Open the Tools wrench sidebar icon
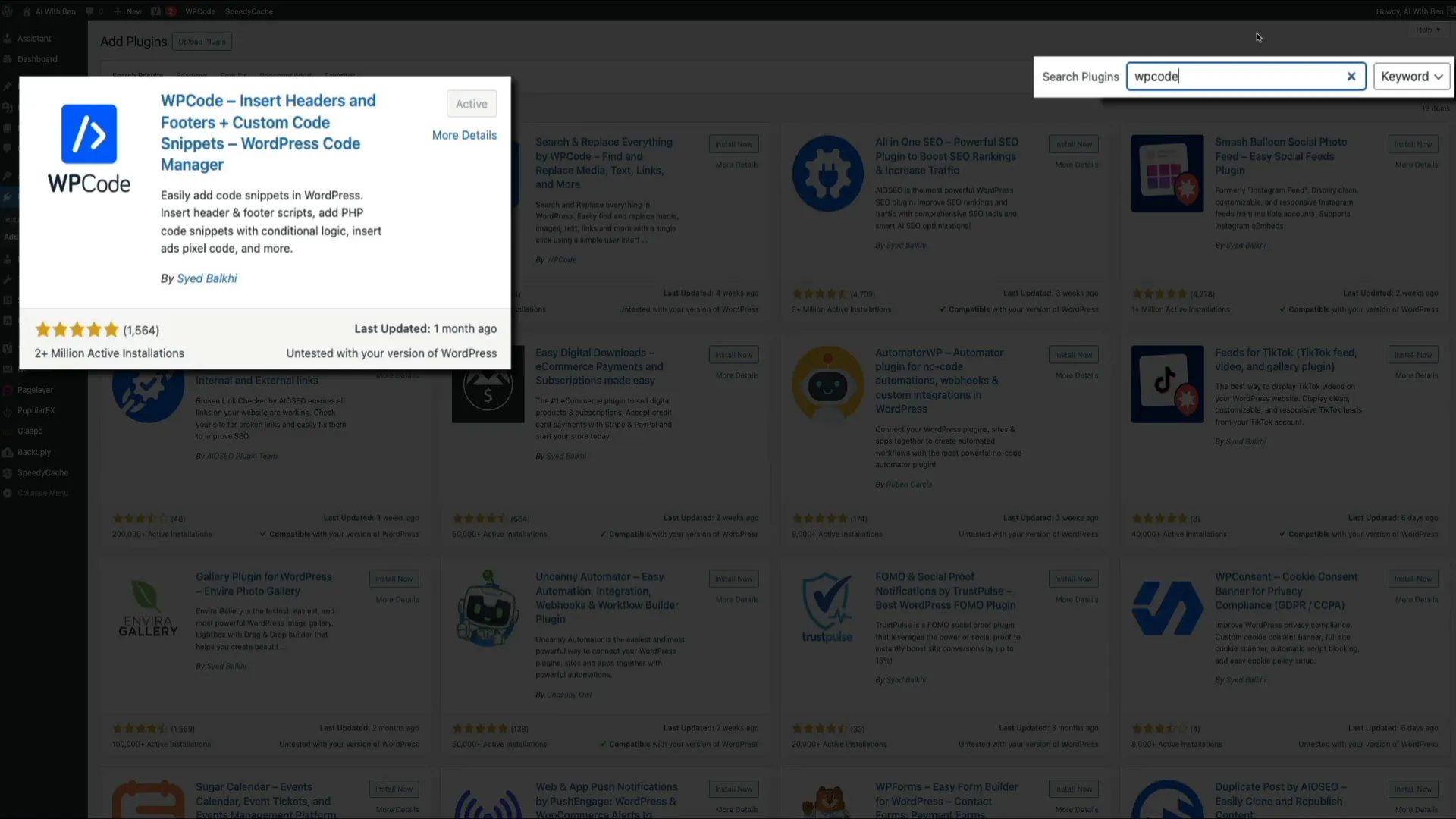This screenshot has height=819, width=1456. tap(8, 279)
